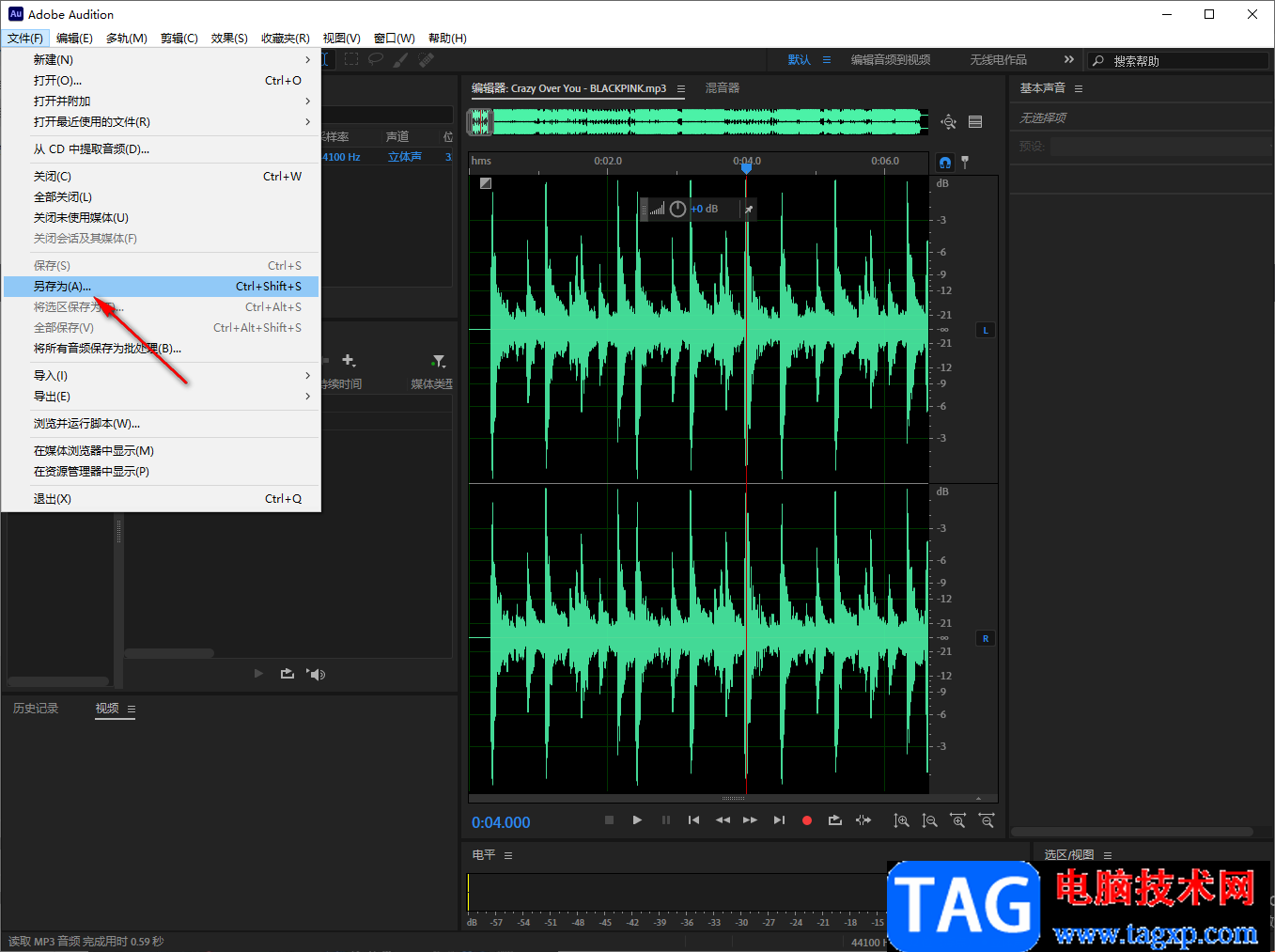This screenshot has height=952, width=1275.
Task: Click the preview play button in files panel
Action: [x=258, y=674]
